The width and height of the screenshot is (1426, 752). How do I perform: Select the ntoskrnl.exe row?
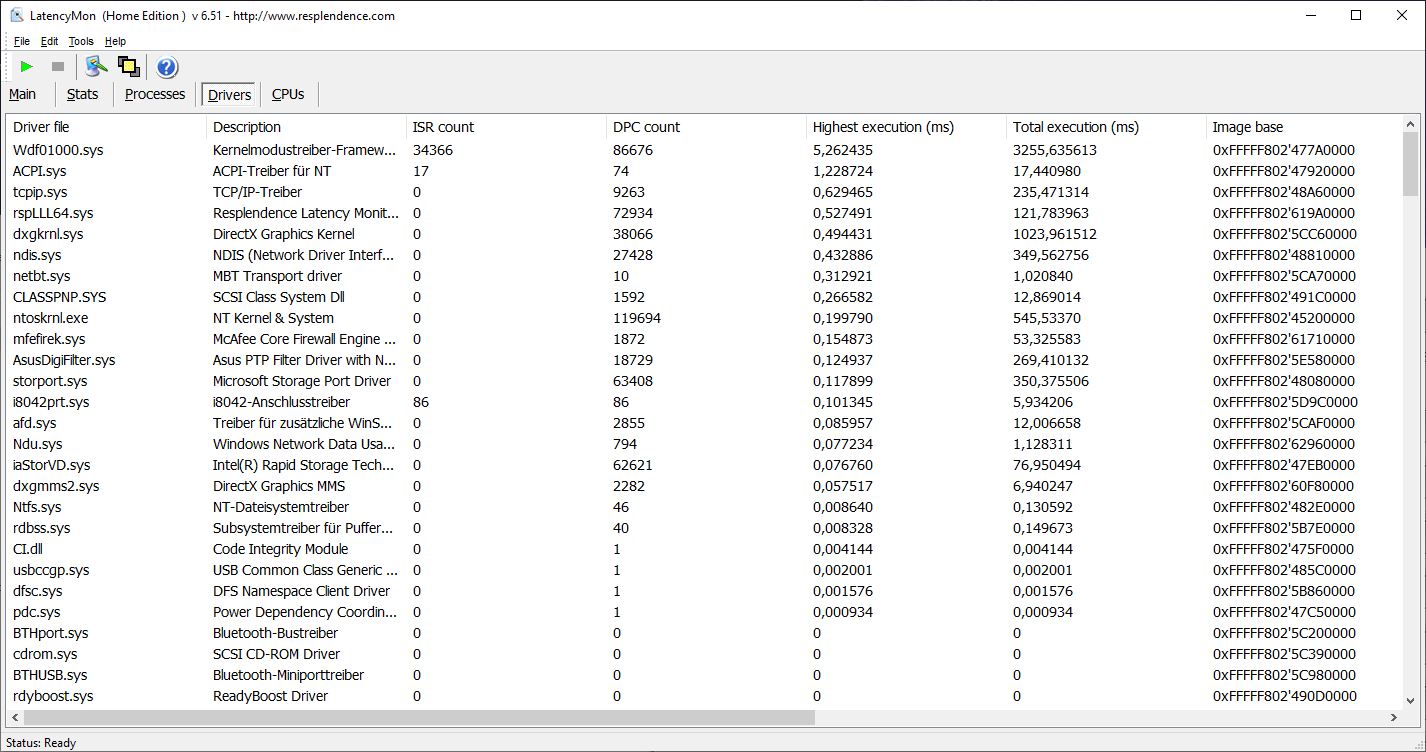pyautogui.click(x=704, y=318)
